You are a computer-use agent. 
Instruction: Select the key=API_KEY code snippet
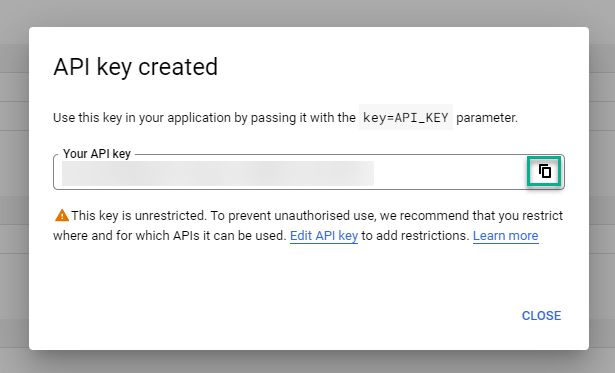tap(406, 117)
